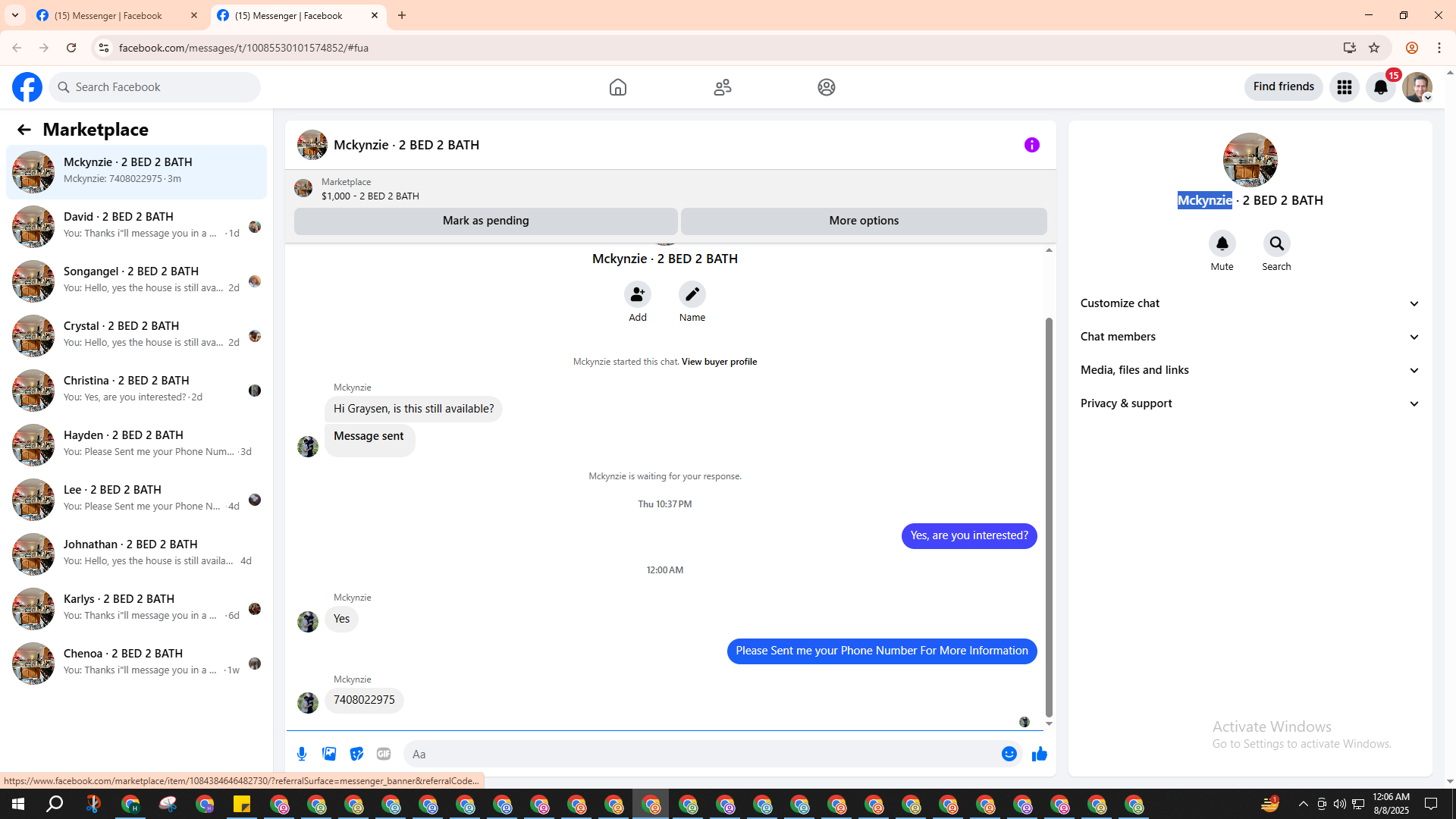The image size is (1456, 819).
Task: Toggle the purple conversation info button
Action: point(1031,145)
